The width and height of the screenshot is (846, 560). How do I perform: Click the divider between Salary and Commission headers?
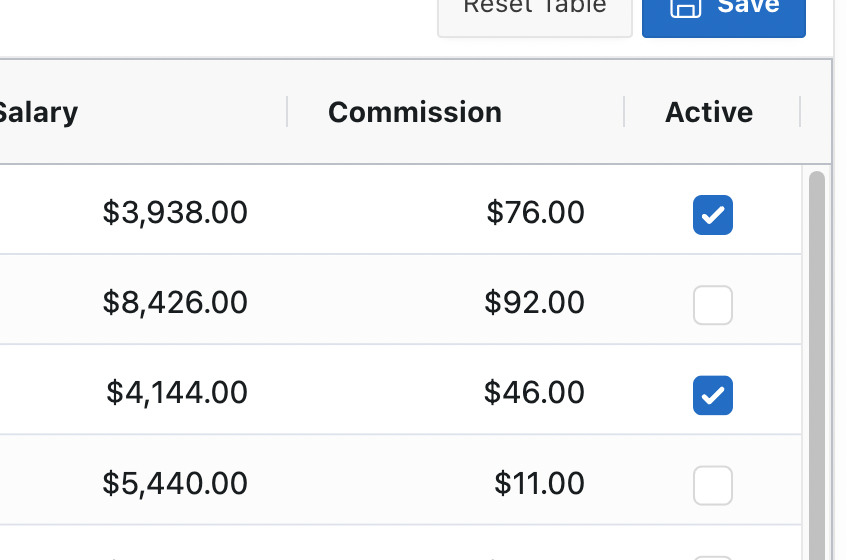pyautogui.click(x=287, y=112)
